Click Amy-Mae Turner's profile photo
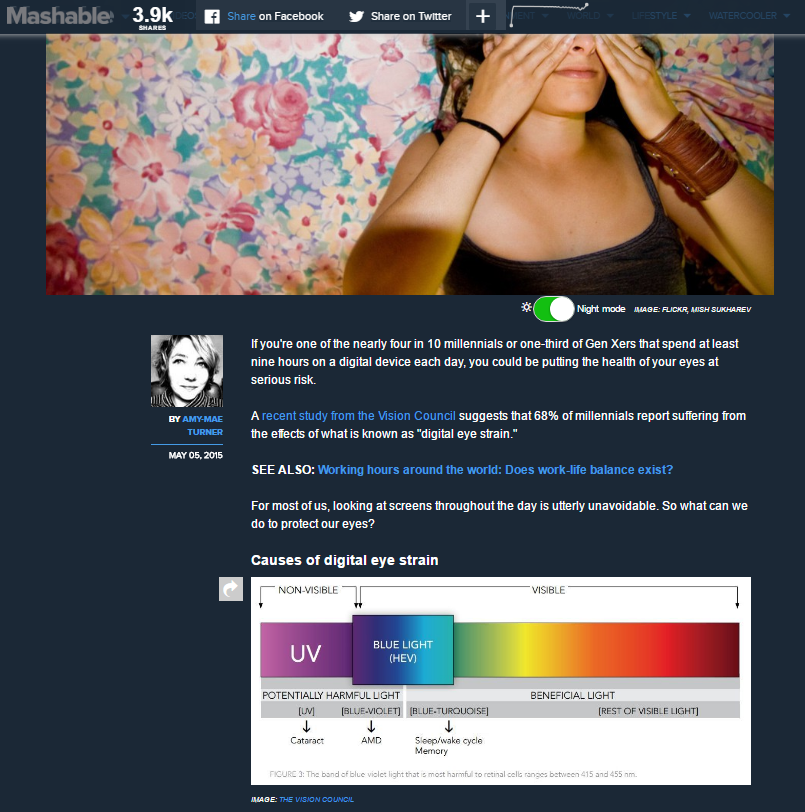 pos(186,369)
